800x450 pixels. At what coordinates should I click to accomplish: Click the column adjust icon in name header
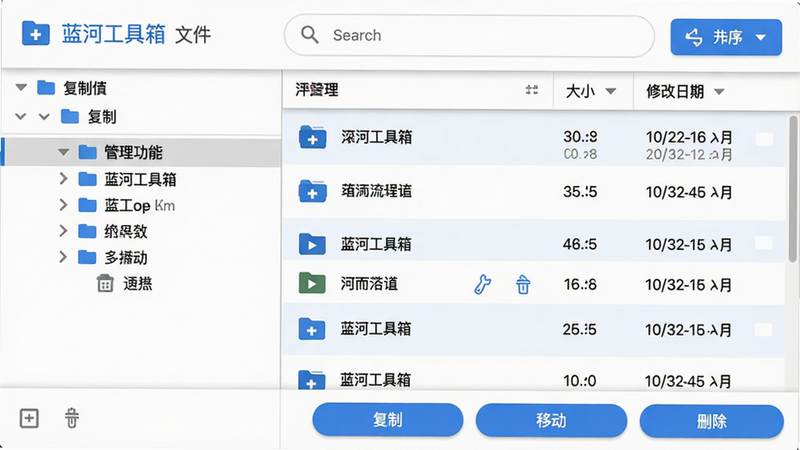[532, 90]
